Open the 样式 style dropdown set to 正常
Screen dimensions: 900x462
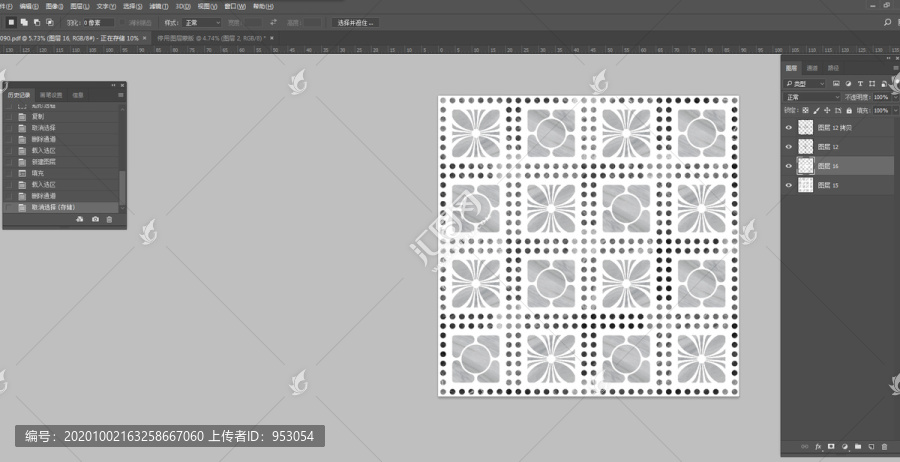coord(201,22)
